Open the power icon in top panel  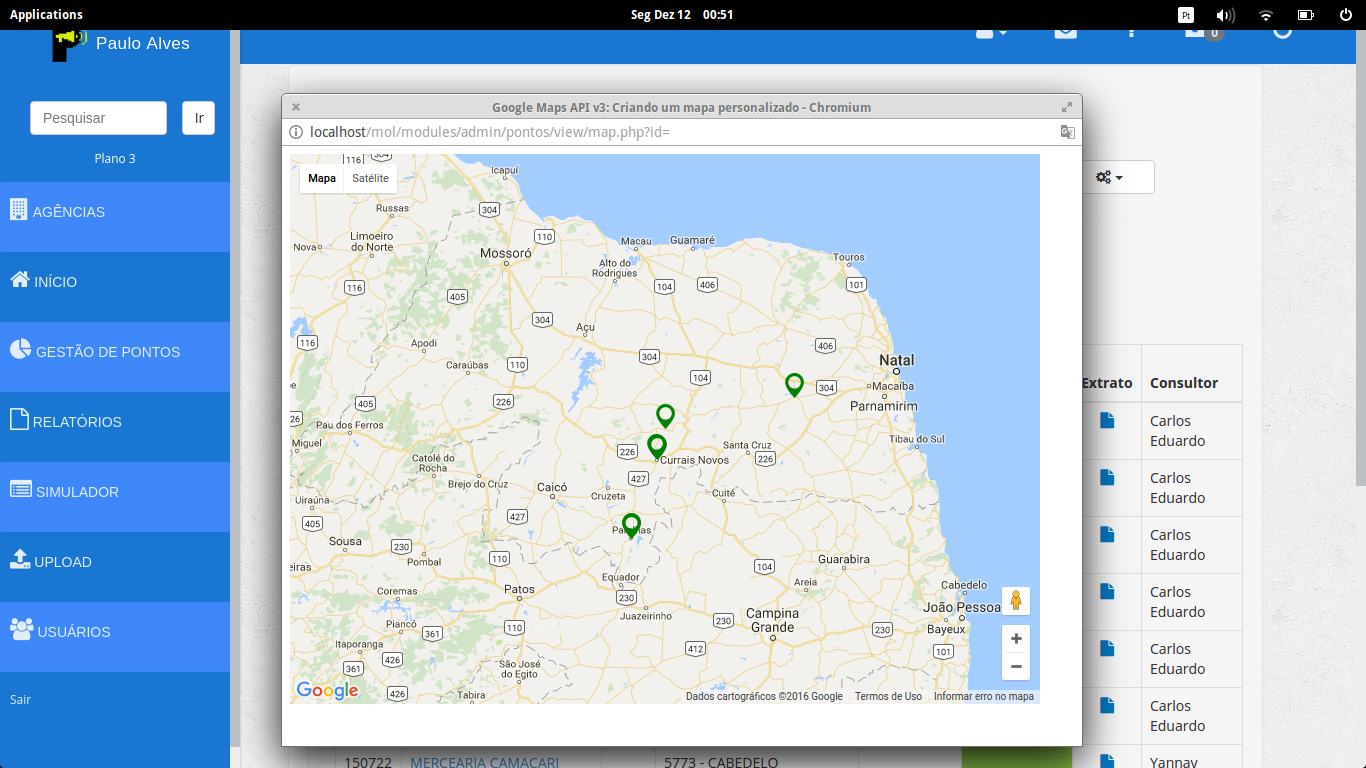point(1346,15)
